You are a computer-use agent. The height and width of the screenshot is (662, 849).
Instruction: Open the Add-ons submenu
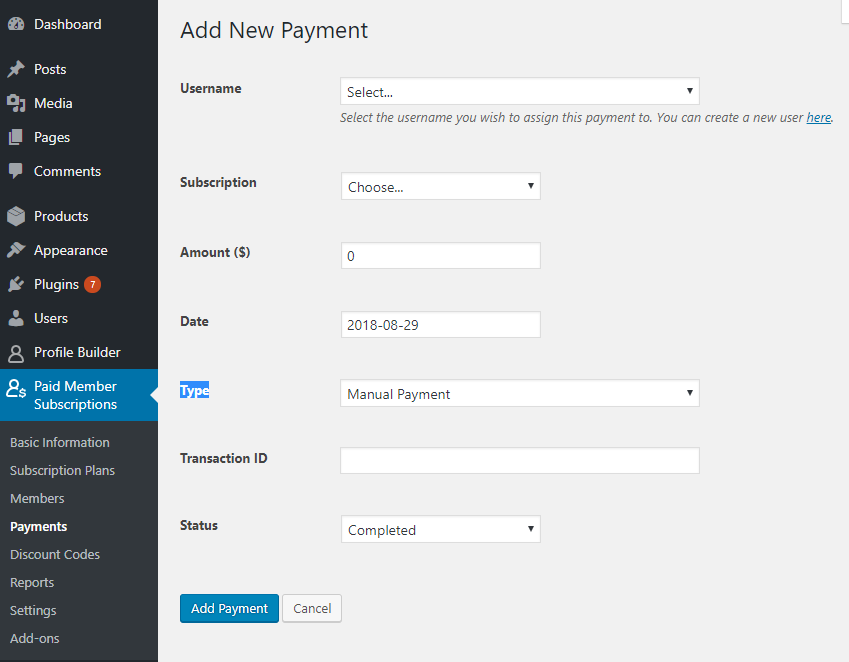[x=35, y=638]
